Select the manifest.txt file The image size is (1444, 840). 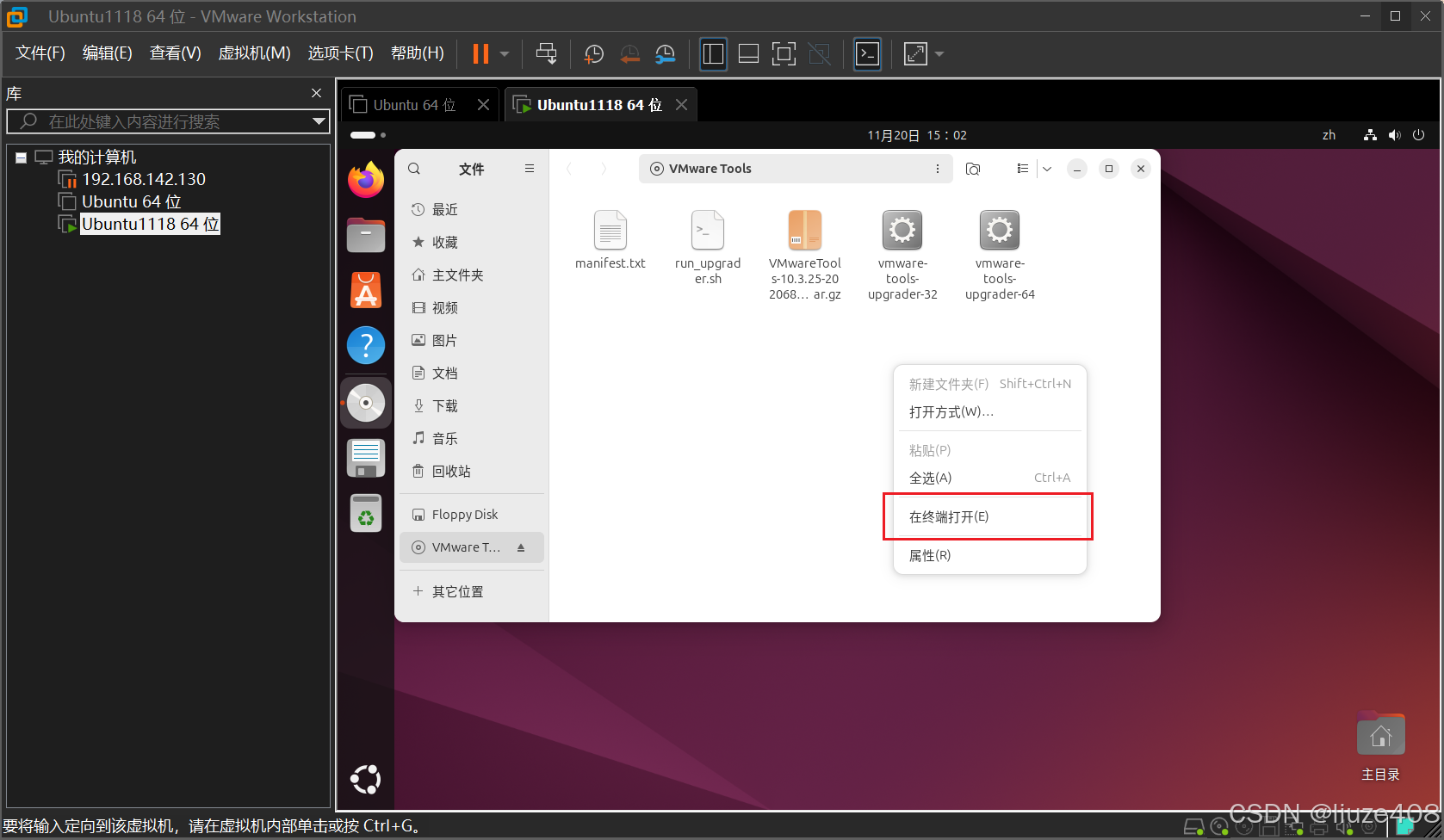tap(610, 240)
